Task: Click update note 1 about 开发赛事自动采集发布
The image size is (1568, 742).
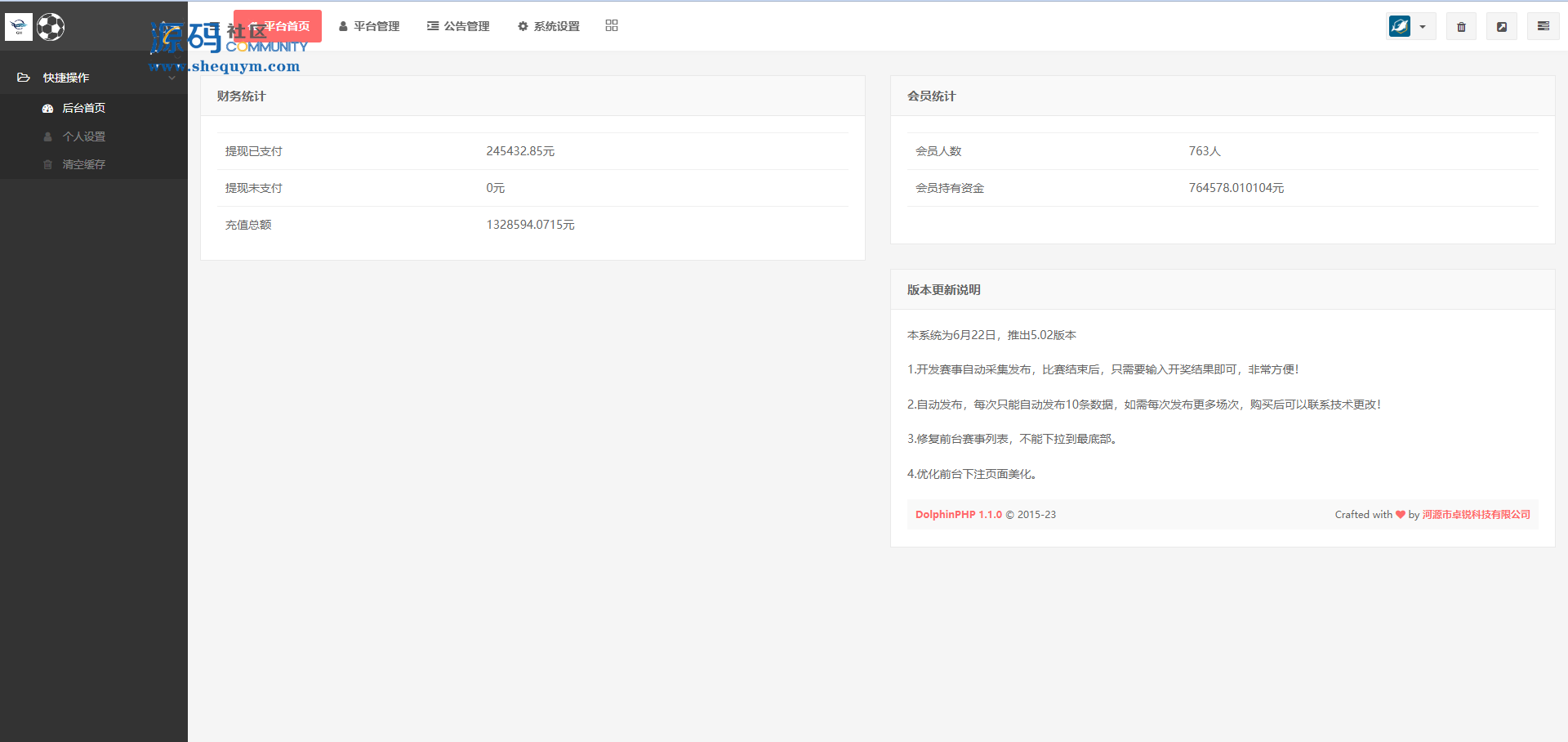Action: tap(1102, 369)
